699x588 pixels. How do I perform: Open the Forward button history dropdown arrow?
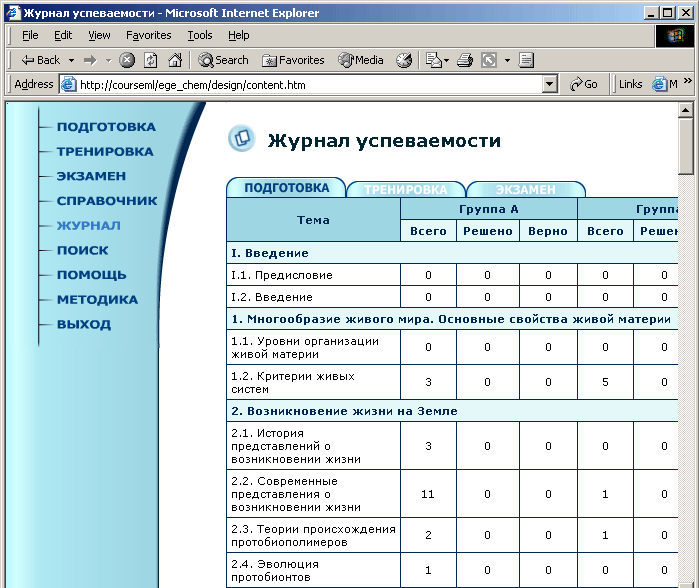point(108,60)
